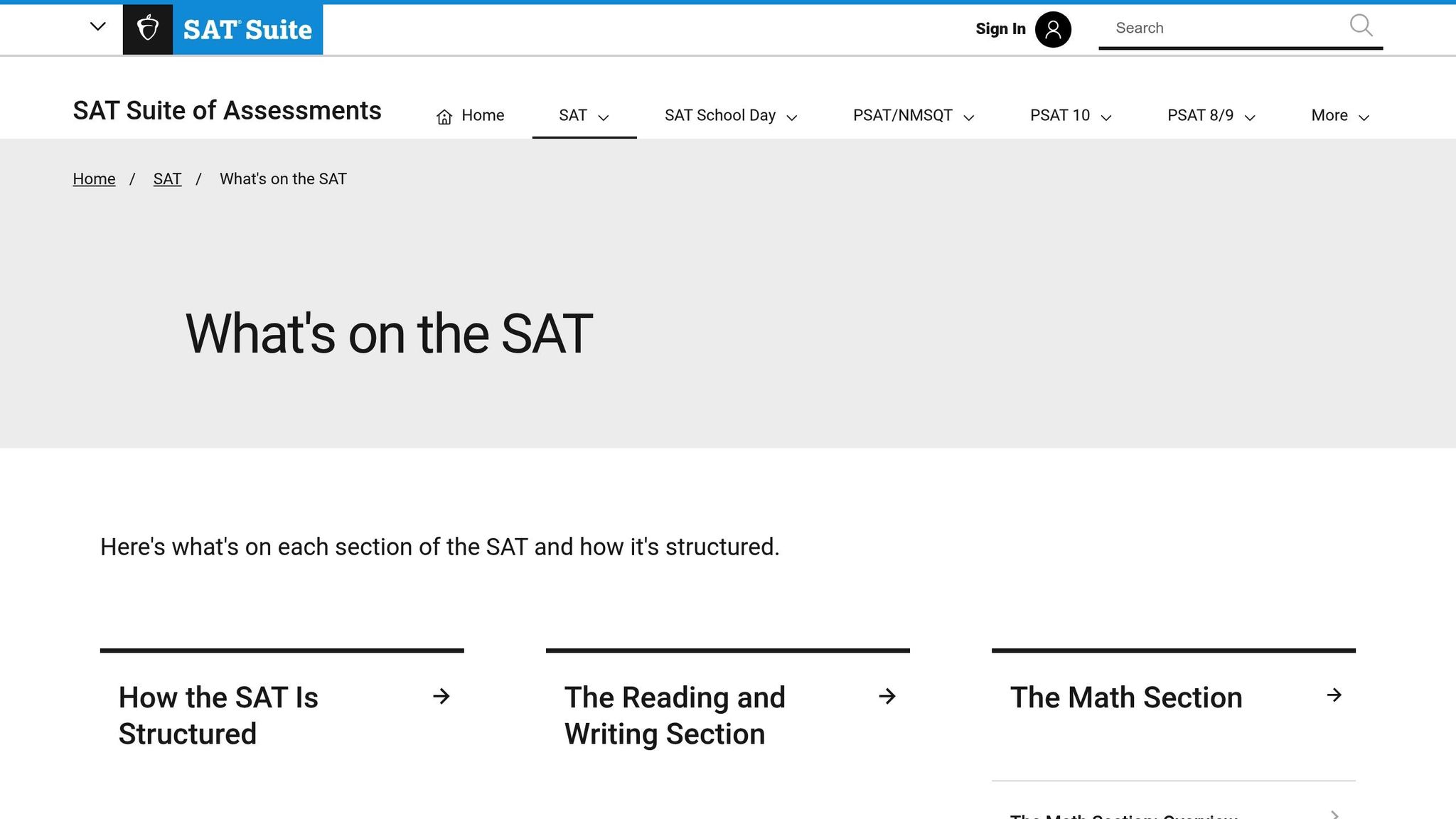Viewport: 1456px width, 819px height.
Task: Click the home icon next to Home nav item
Action: point(444,115)
